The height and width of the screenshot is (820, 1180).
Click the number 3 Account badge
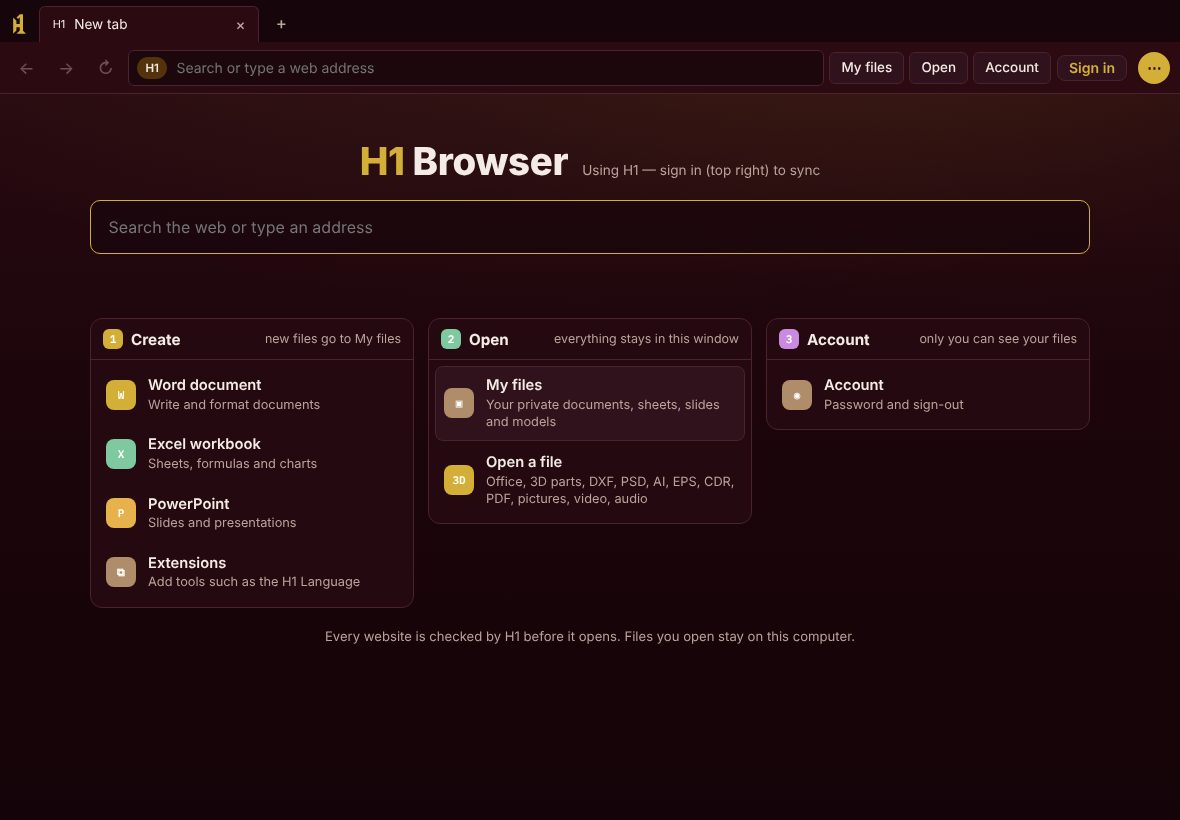[789, 339]
